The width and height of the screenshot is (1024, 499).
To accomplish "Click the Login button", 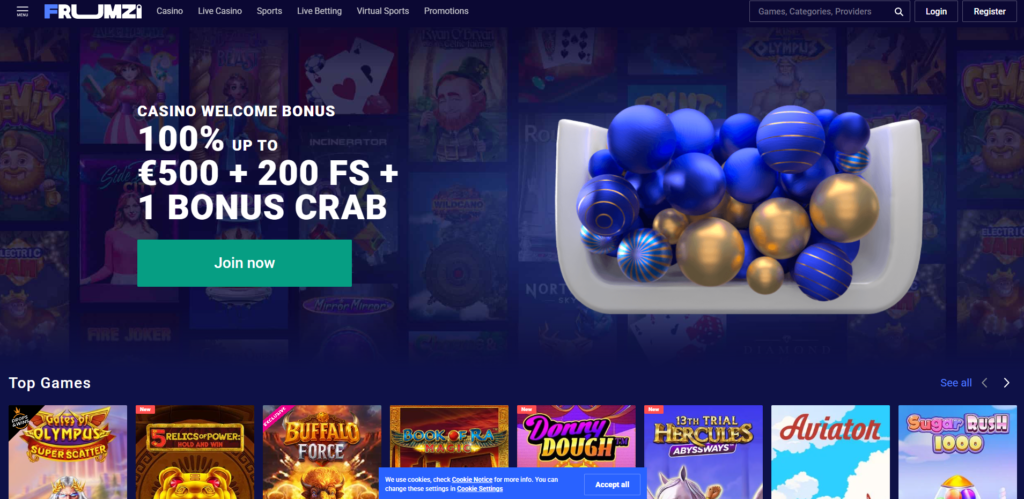I will (x=936, y=11).
